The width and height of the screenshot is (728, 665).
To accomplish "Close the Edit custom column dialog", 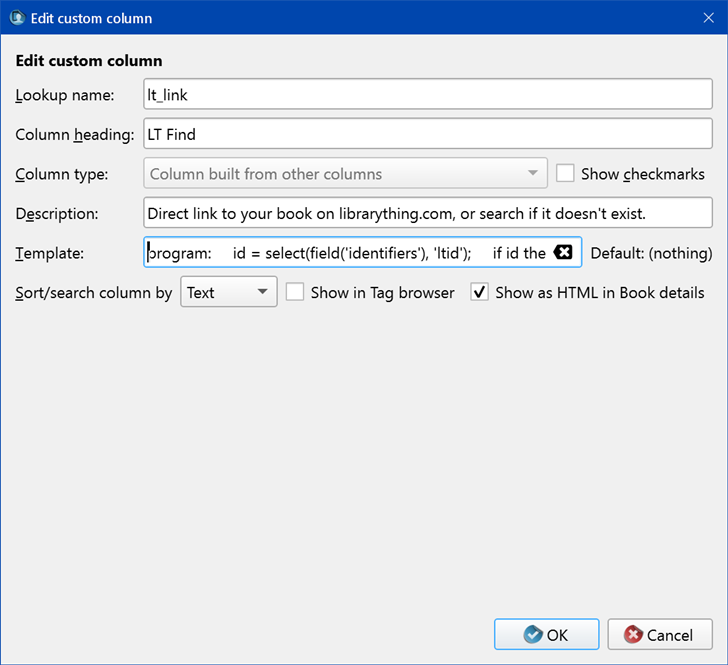I will (x=705, y=17).
